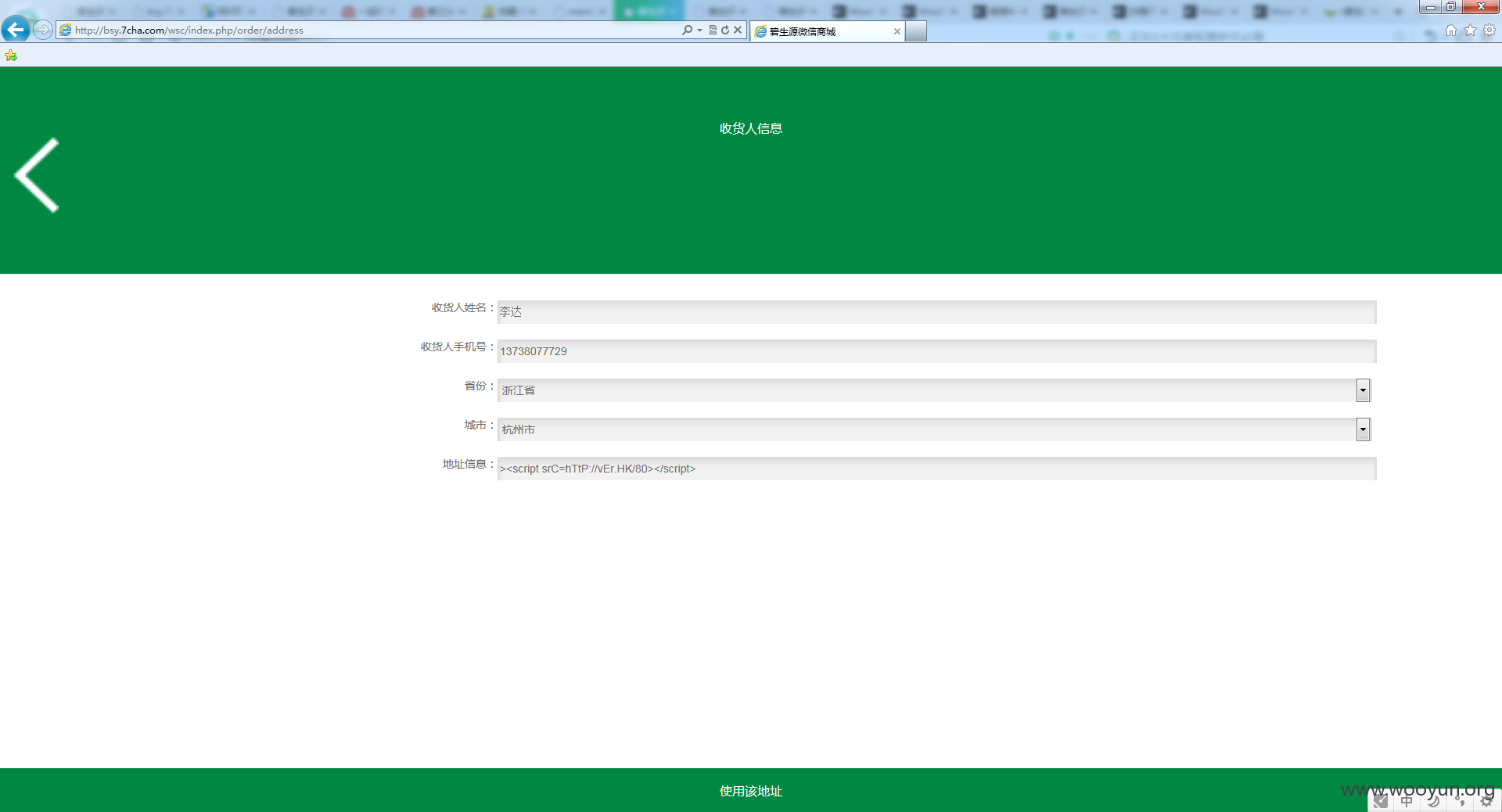
Task: Focus the 地址信息 input field
Action: pos(936,468)
